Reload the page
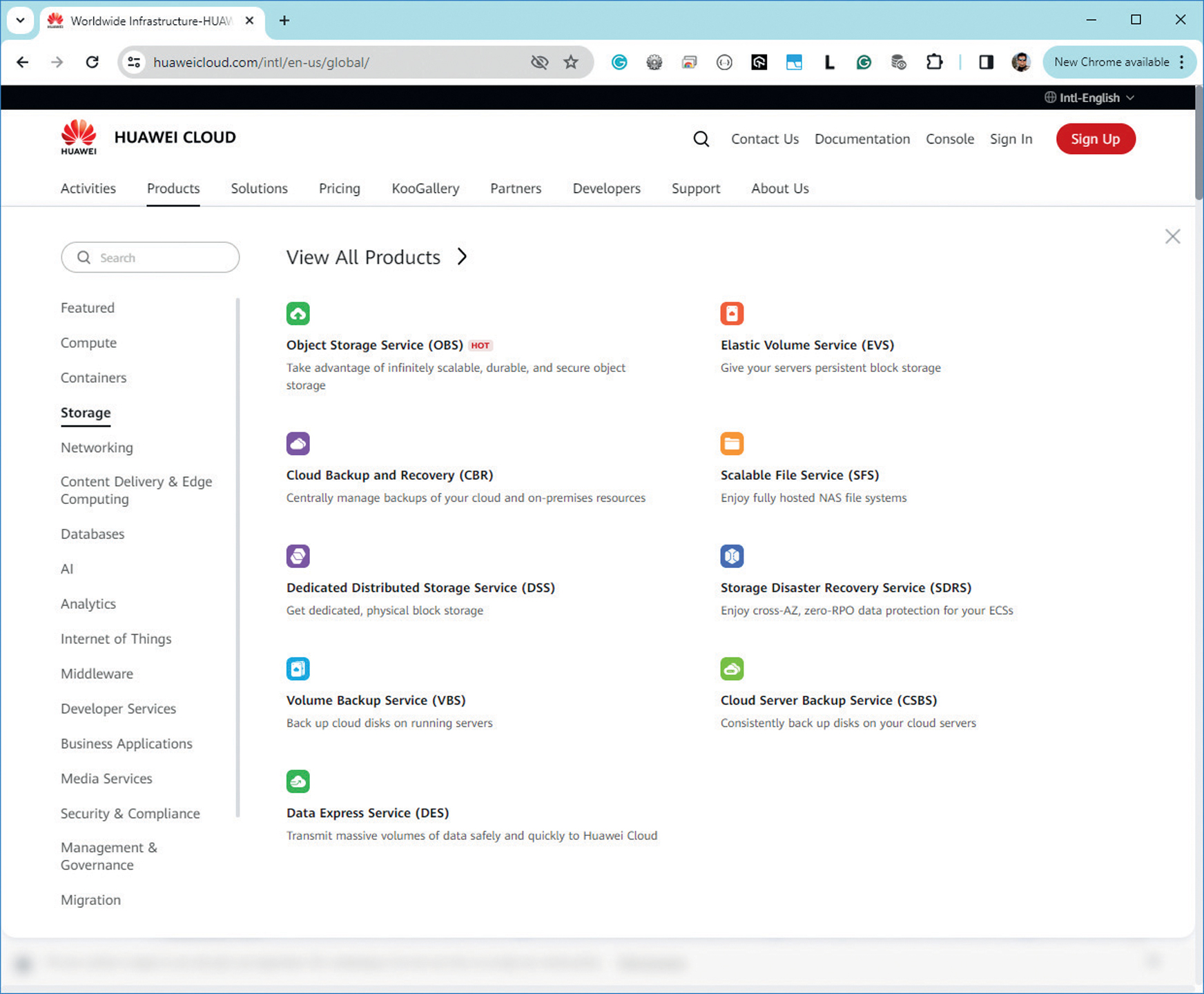The image size is (1204, 994). pyautogui.click(x=92, y=62)
